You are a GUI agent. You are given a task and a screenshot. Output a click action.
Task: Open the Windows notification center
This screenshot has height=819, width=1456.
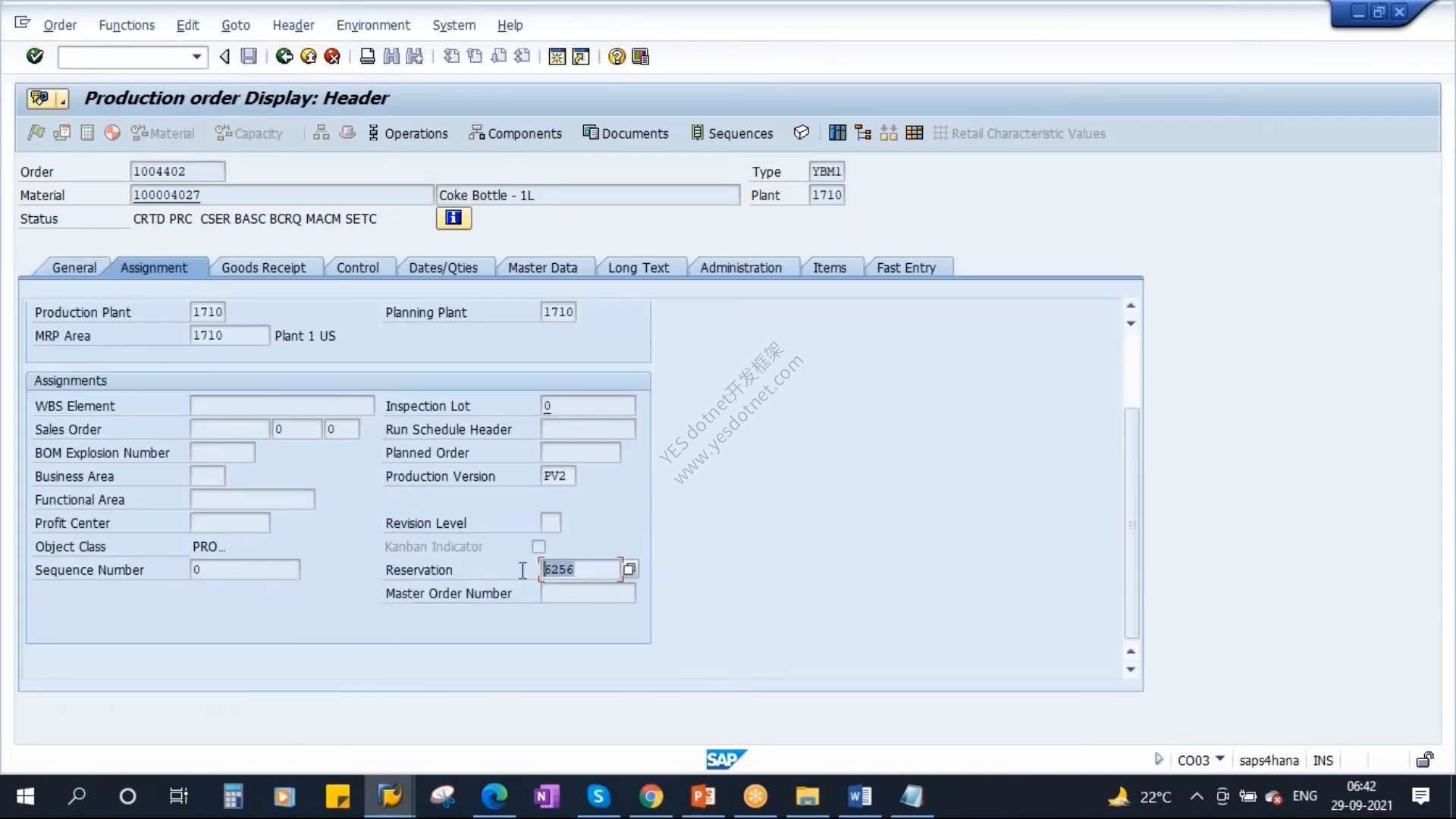point(1420,796)
